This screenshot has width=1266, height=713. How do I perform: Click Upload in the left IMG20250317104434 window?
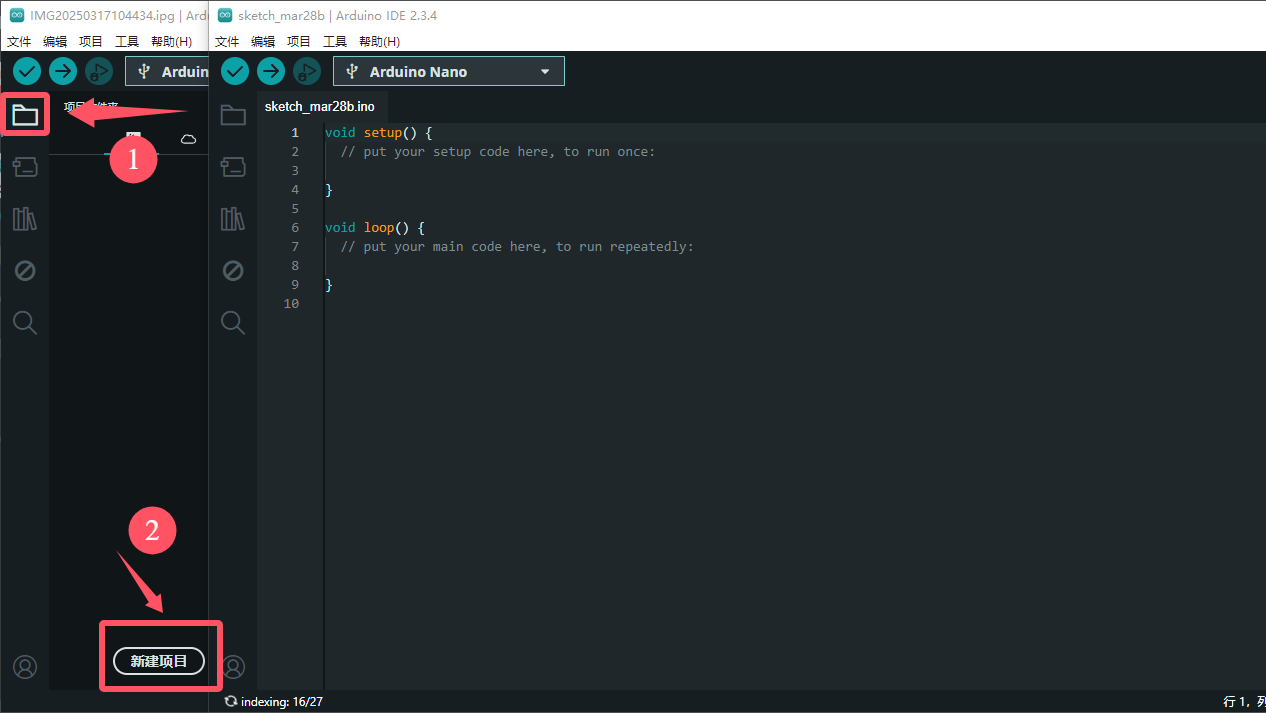click(63, 71)
